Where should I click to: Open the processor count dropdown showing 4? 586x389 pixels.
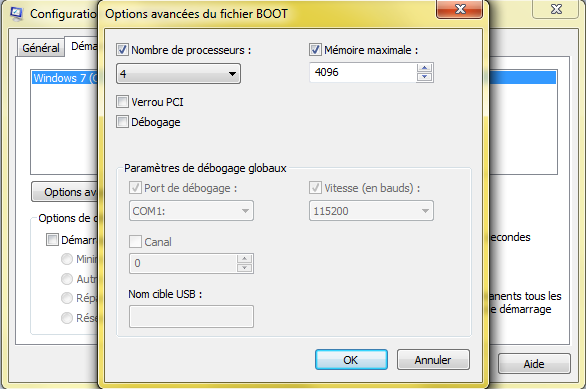[x=178, y=74]
